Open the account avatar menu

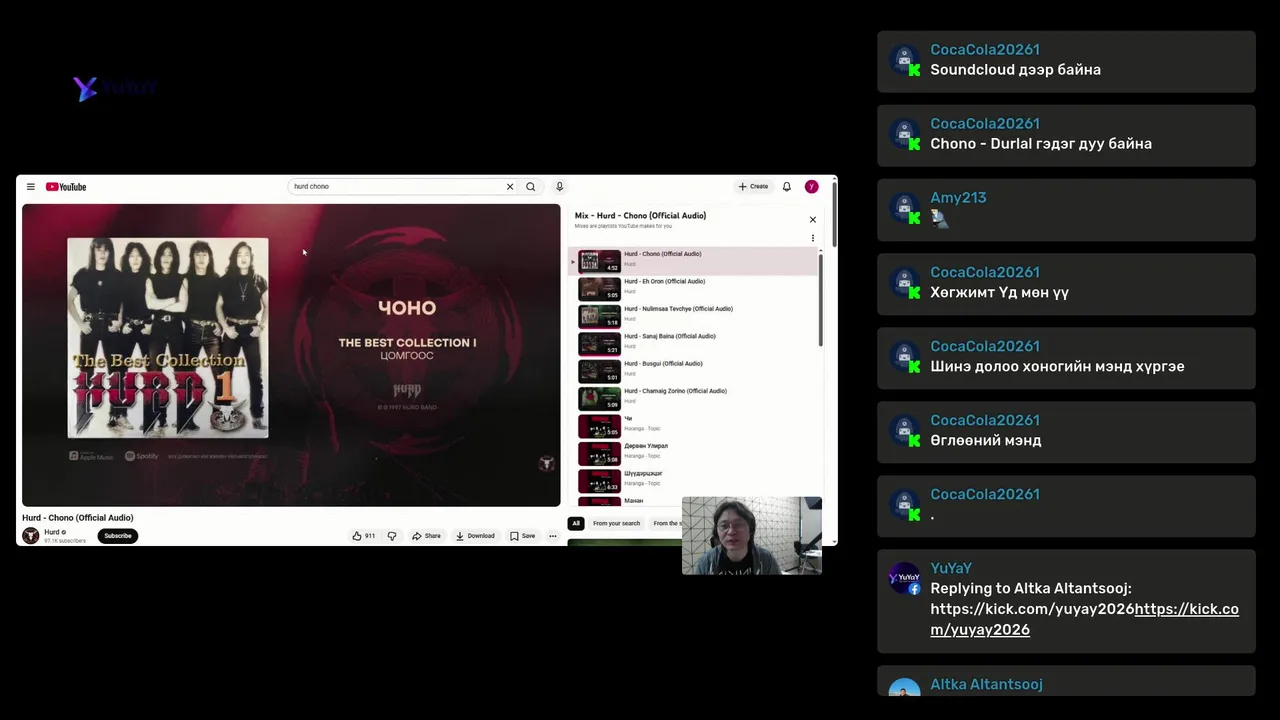click(x=811, y=187)
